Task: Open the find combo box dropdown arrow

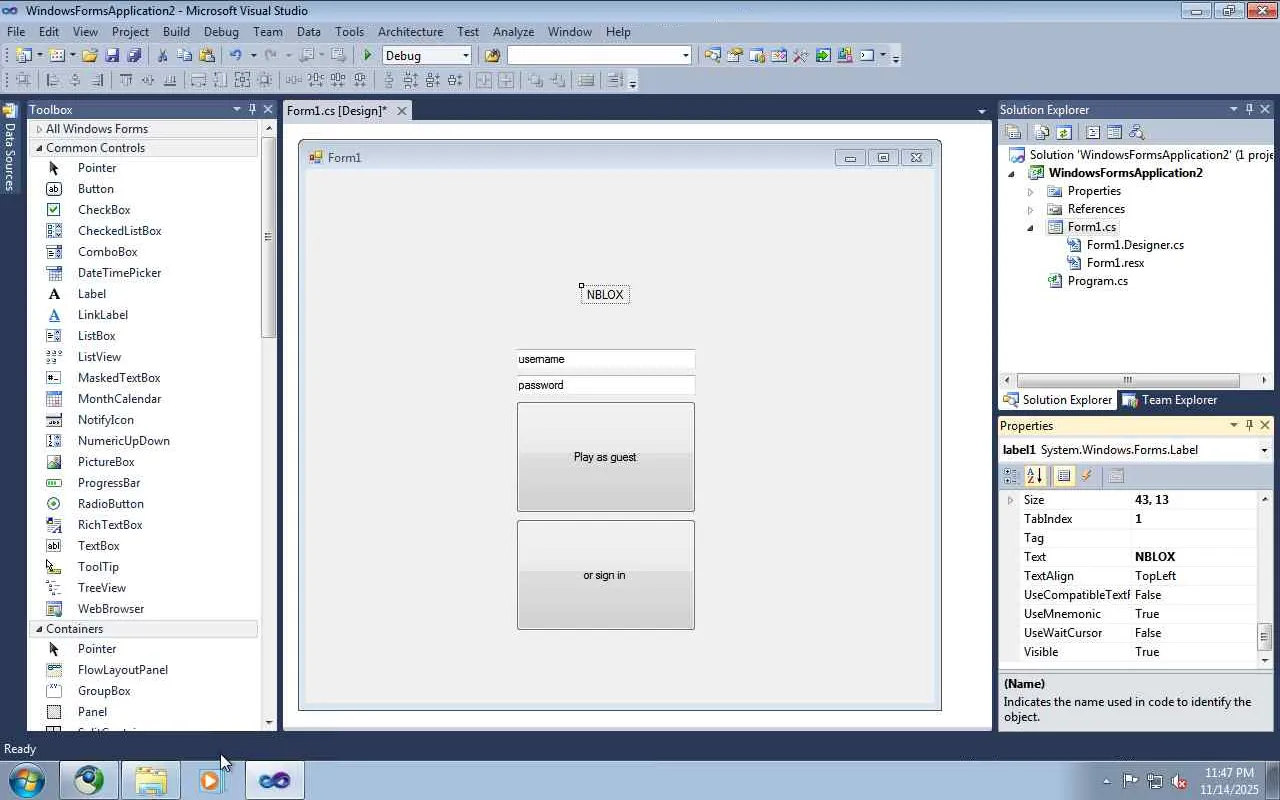Action: click(x=685, y=56)
